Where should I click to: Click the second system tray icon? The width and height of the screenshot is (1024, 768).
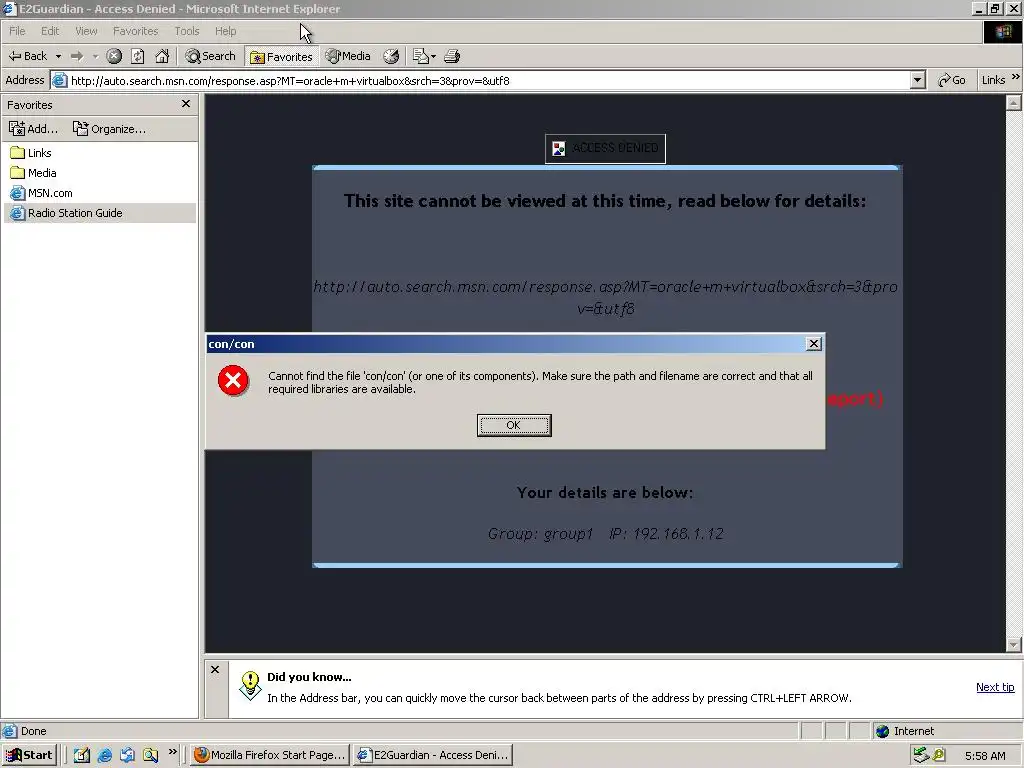[939, 755]
